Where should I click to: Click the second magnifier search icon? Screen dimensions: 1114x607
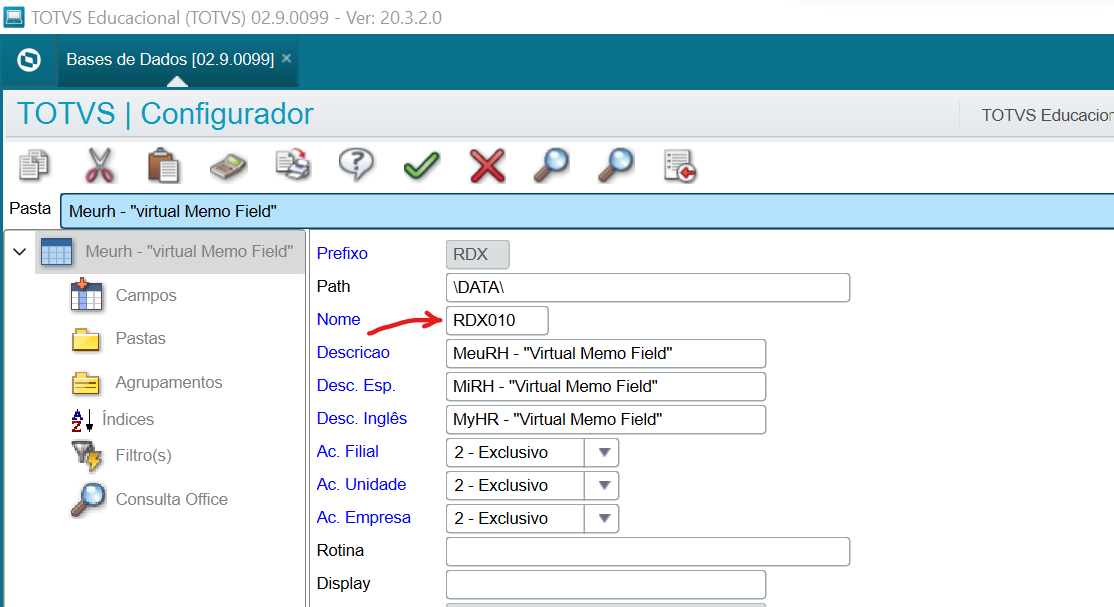point(616,165)
